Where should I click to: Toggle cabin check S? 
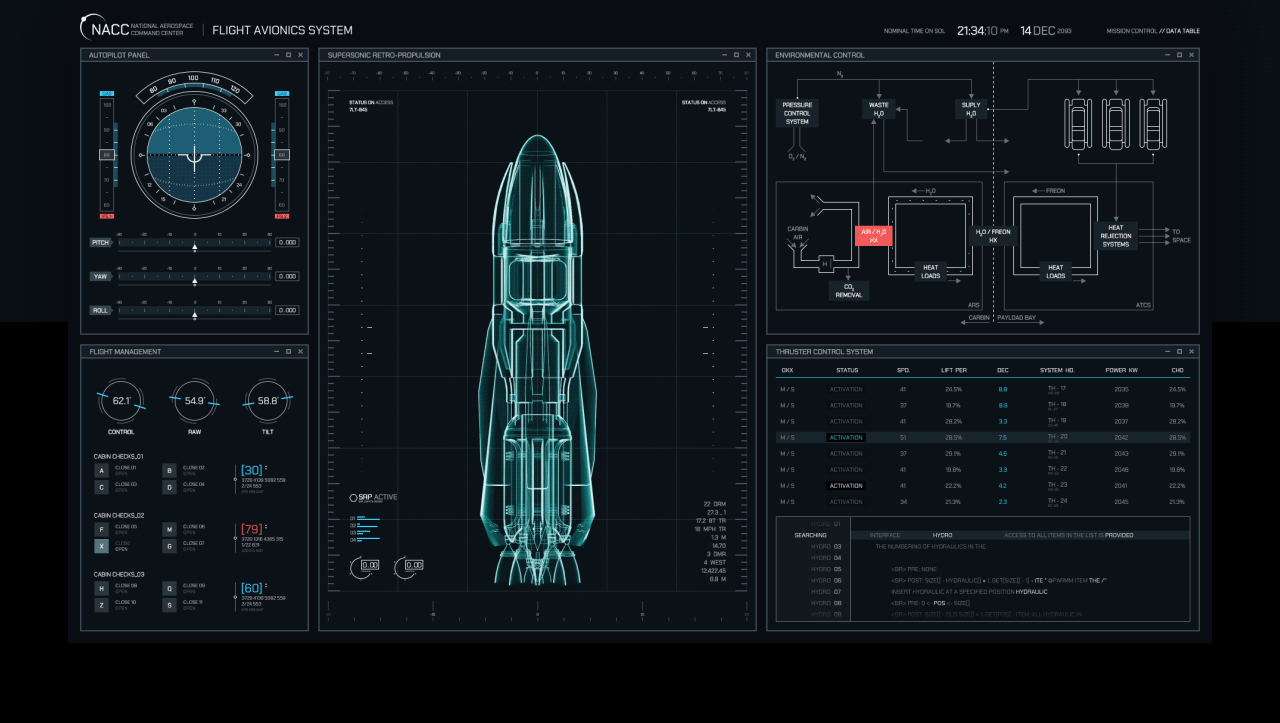tap(169, 605)
